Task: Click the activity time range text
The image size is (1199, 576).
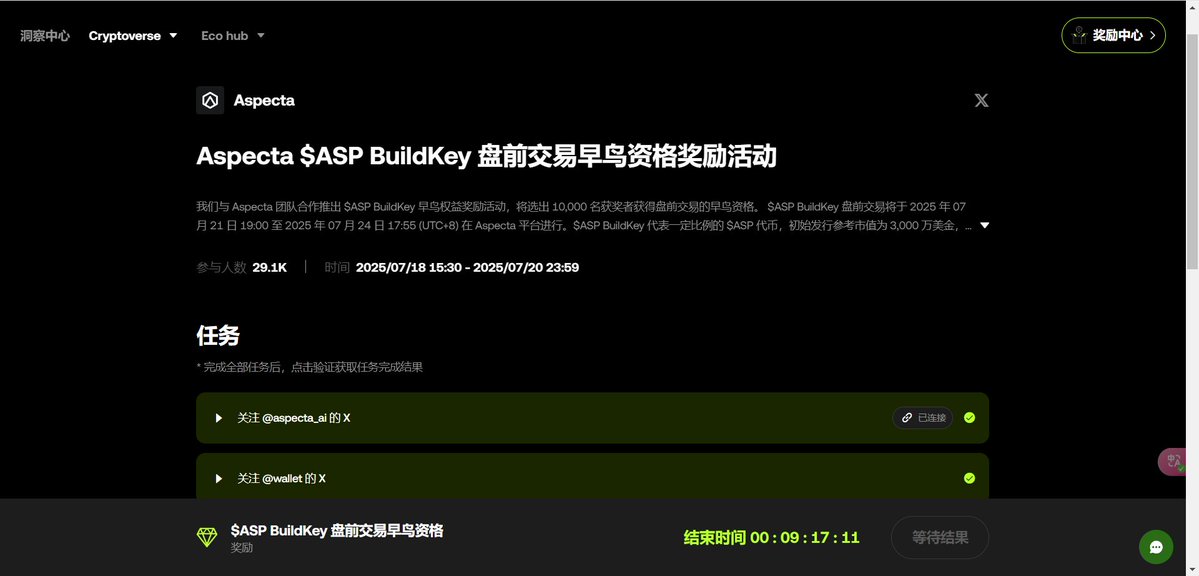Action: tap(467, 267)
